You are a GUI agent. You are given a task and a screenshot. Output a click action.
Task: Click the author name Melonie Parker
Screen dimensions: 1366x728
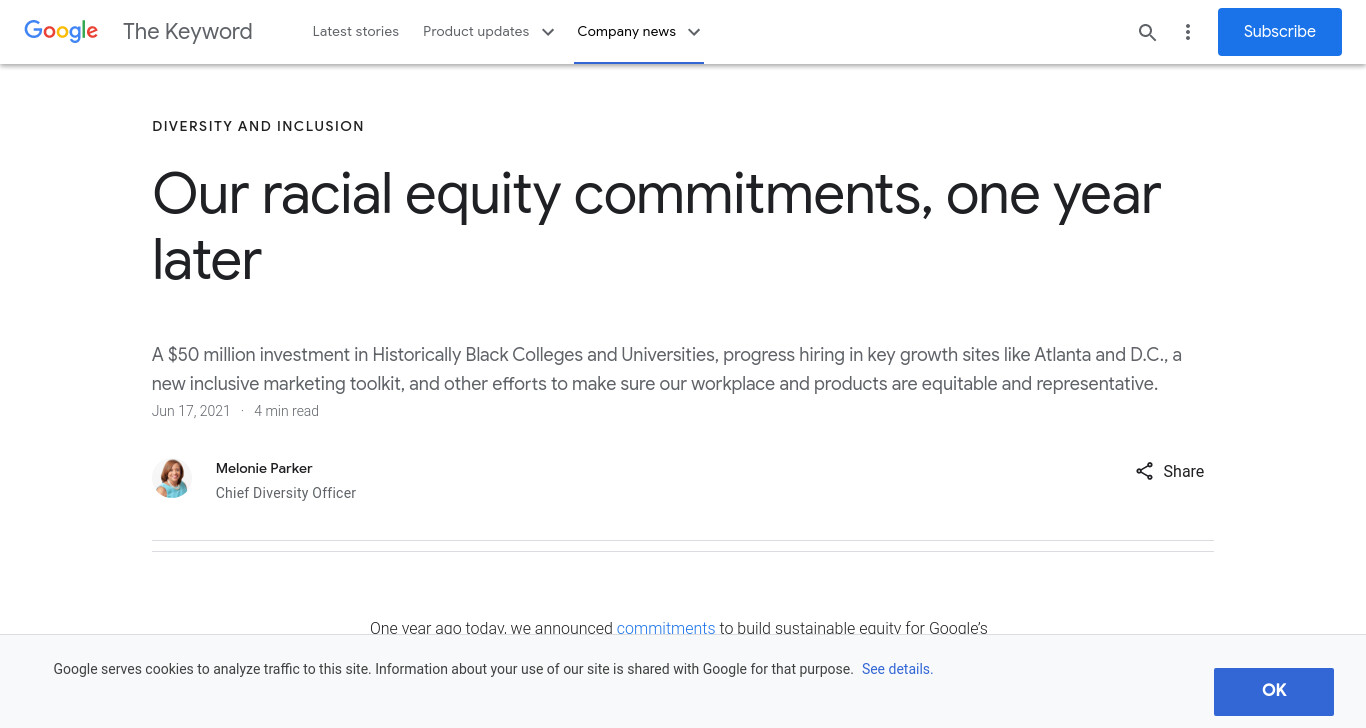[264, 468]
